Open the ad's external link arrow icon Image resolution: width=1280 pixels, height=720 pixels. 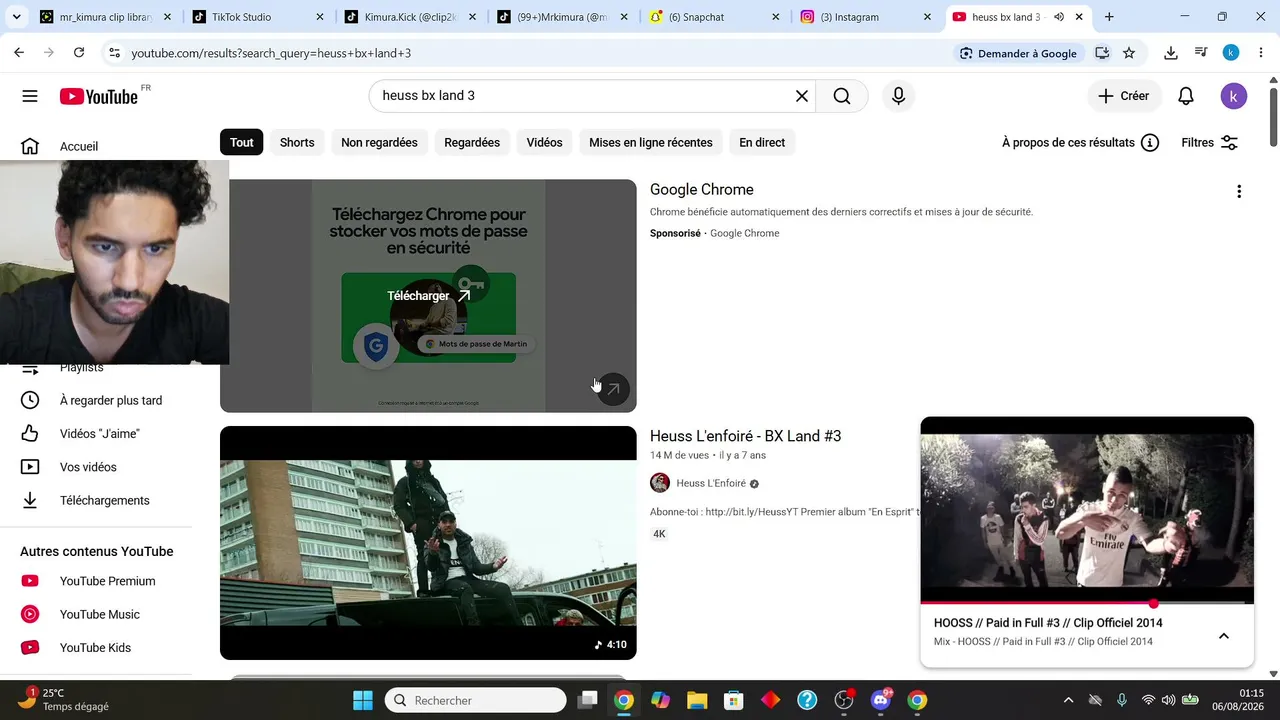click(x=613, y=389)
